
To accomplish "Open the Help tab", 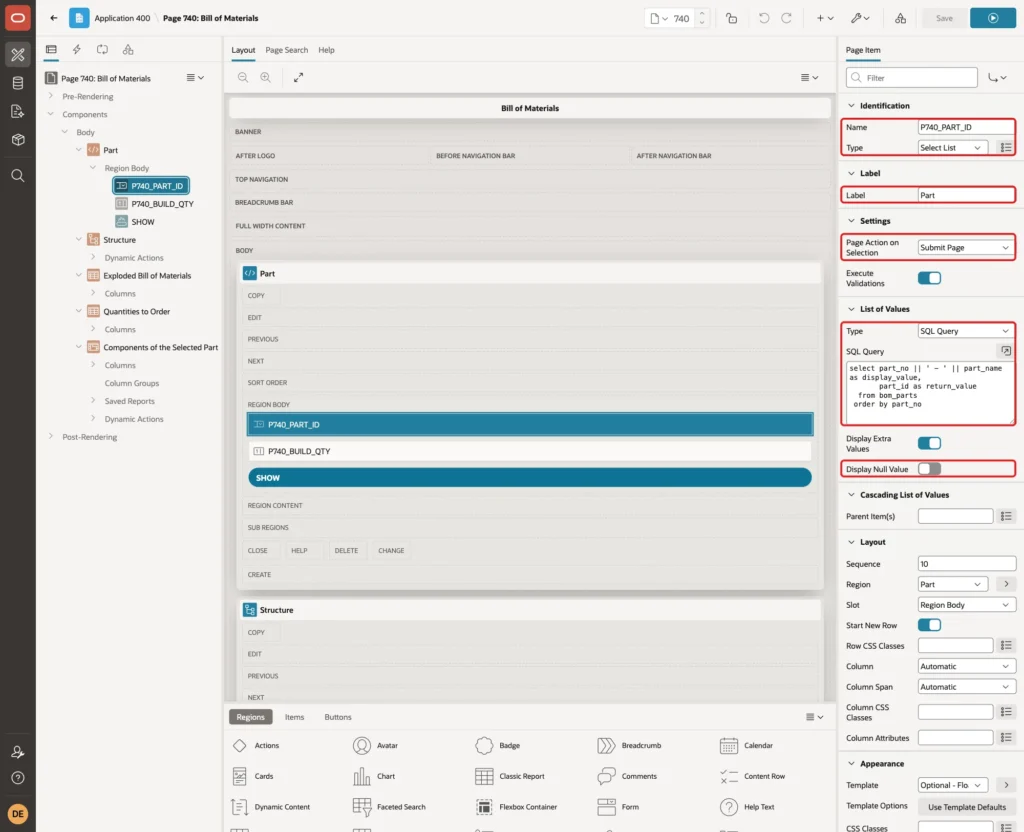I will [327, 50].
